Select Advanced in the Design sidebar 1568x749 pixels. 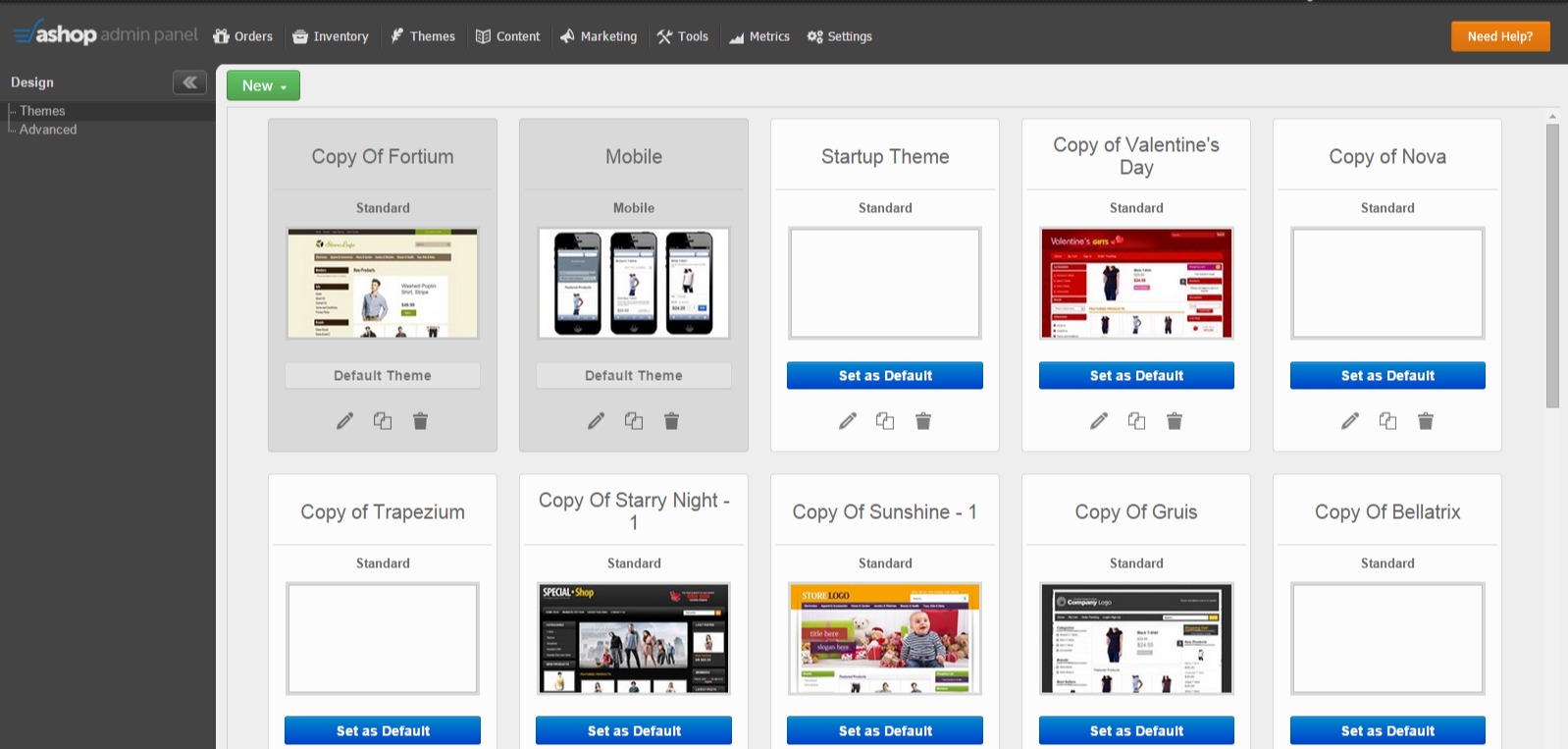48,130
